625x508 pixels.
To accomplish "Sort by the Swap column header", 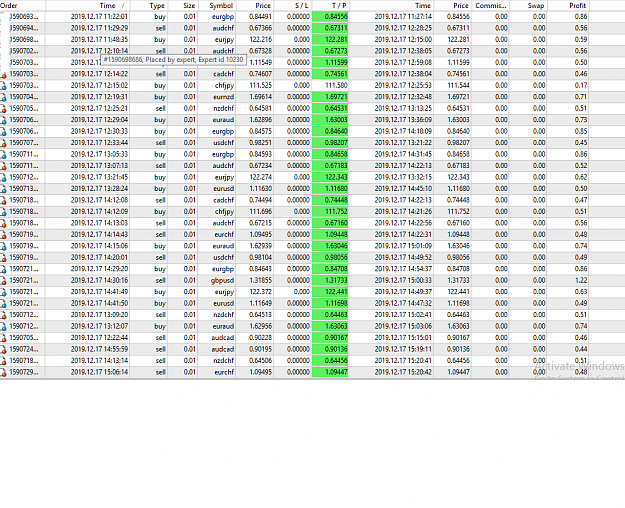I will (x=536, y=6).
